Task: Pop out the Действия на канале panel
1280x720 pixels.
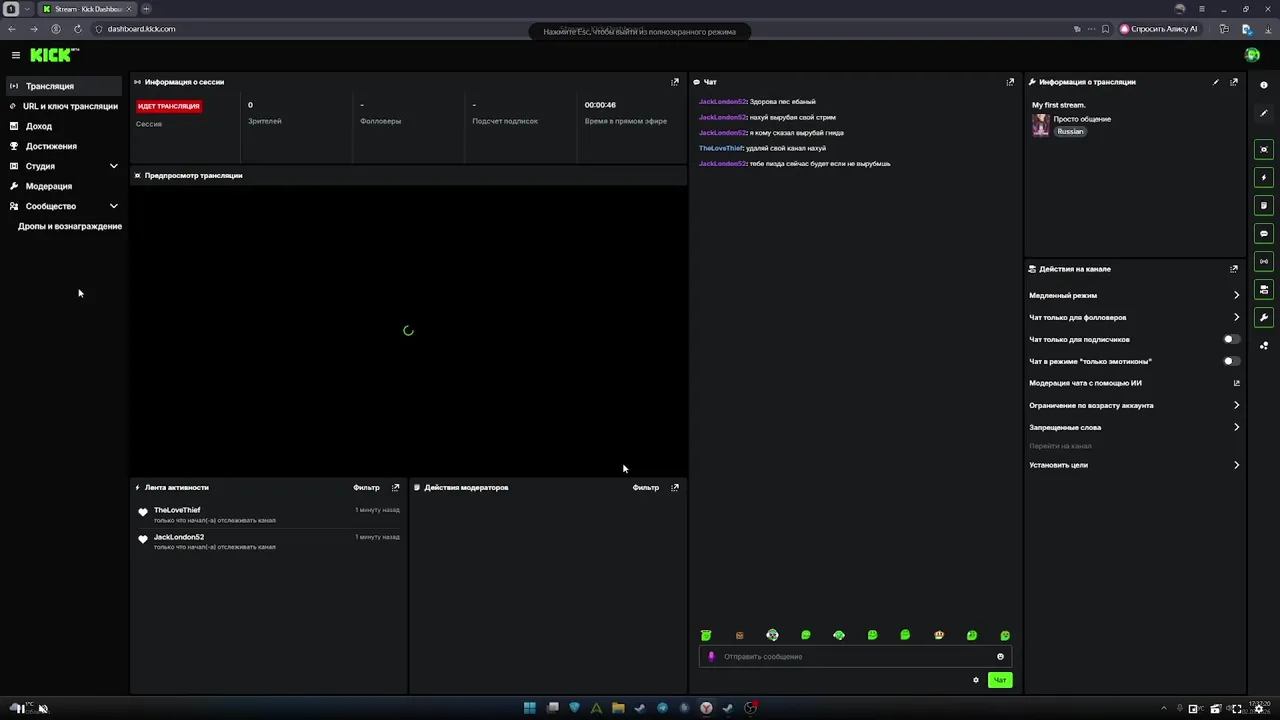Action: (x=1234, y=269)
